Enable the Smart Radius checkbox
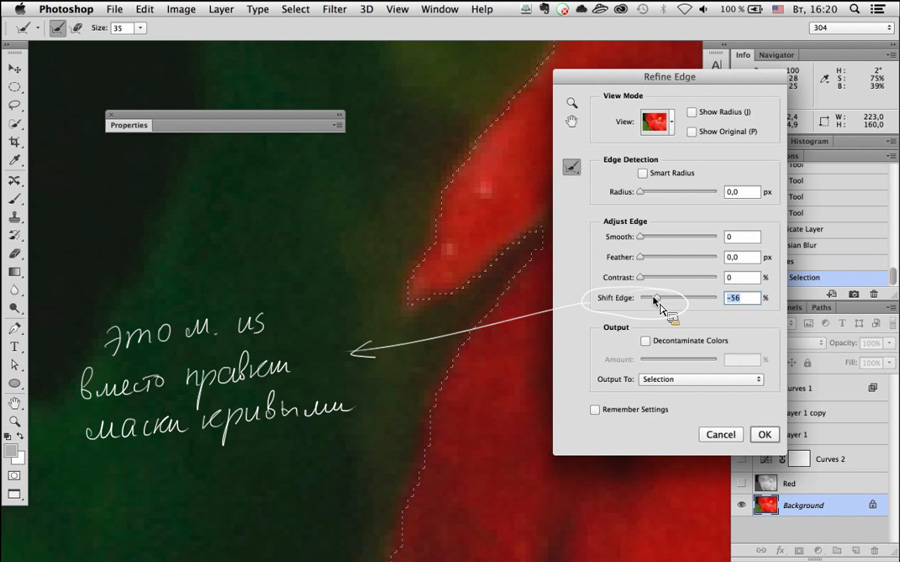Viewport: 900px width, 562px height. (x=643, y=173)
